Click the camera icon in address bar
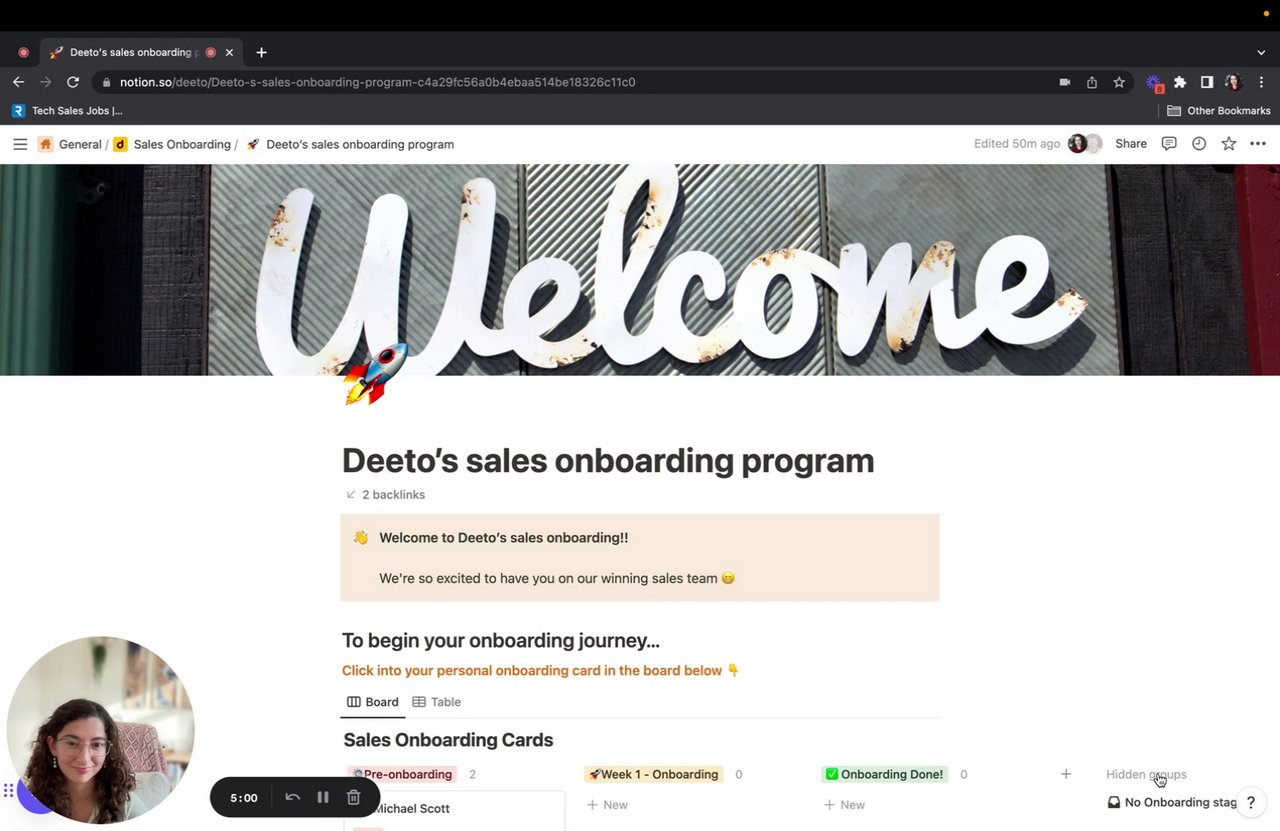The width and height of the screenshot is (1280, 831). click(x=1065, y=82)
